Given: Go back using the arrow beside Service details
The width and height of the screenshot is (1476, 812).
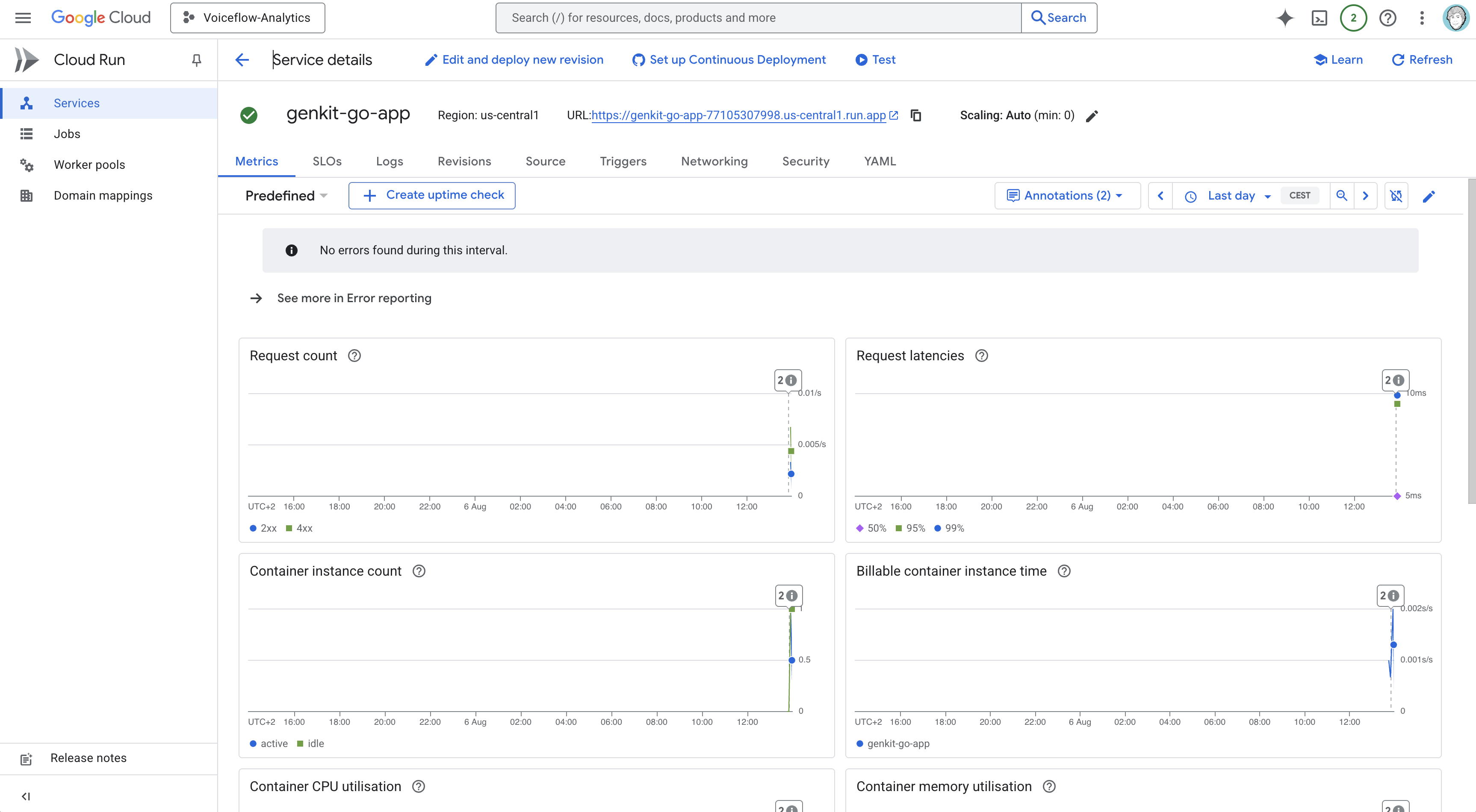Looking at the screenshot, I should click(242, 59).
